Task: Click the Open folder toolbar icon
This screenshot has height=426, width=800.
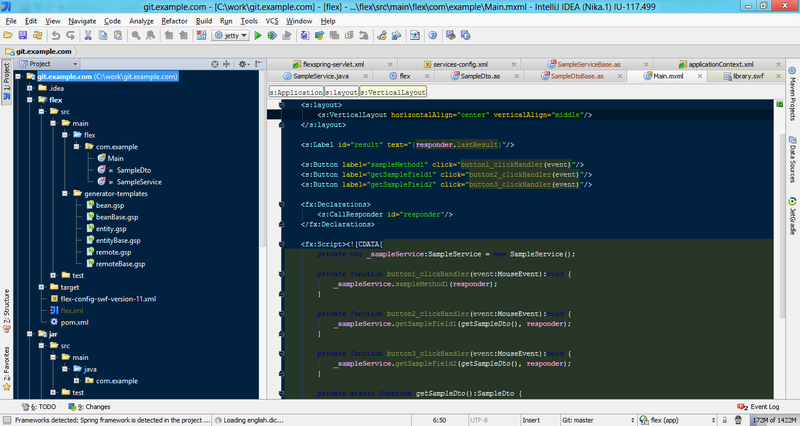Action: tap(8, 35)
